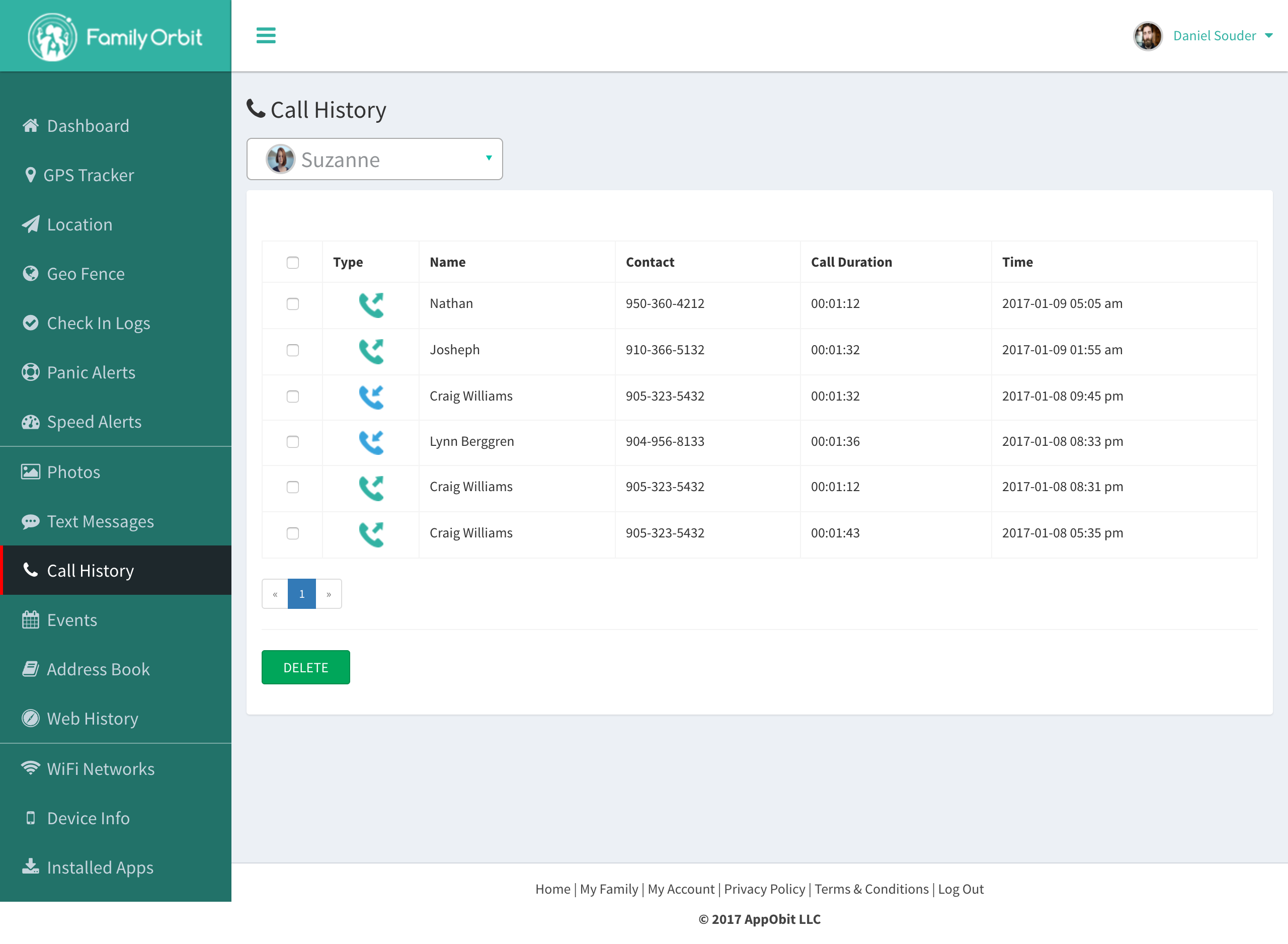Check the box for Nathan's call

point(292,303)
